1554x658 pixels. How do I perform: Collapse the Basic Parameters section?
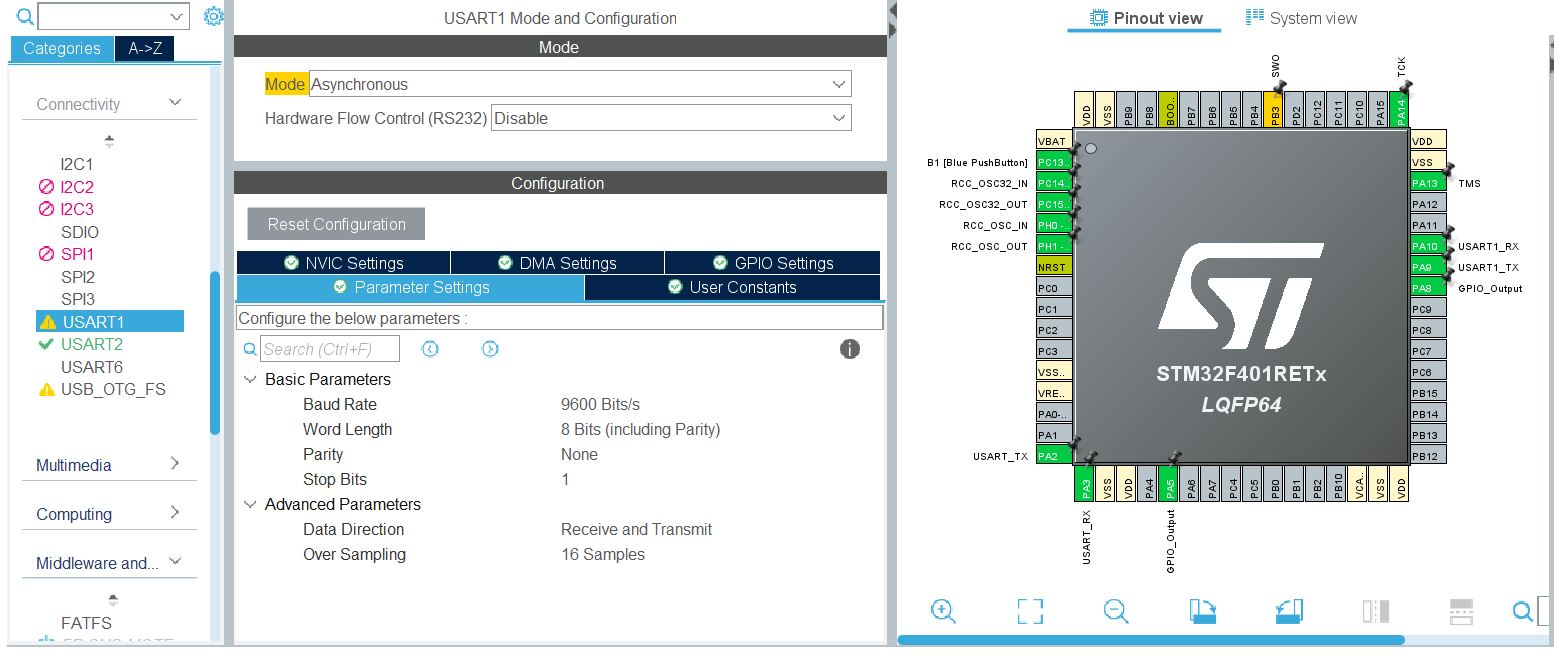pyautogui.click(x=250, y=379)
